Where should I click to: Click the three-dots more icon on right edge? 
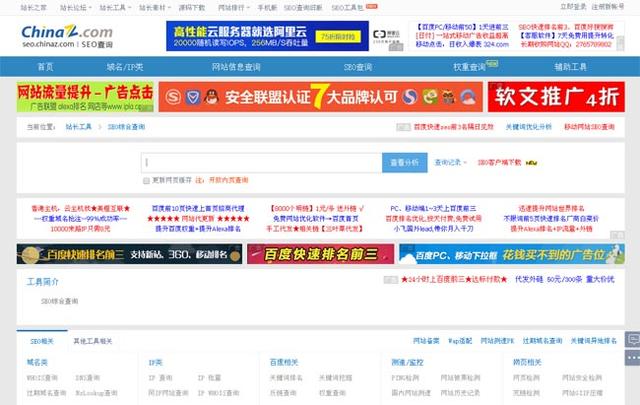pyautogui.click(x=632, y=358)
